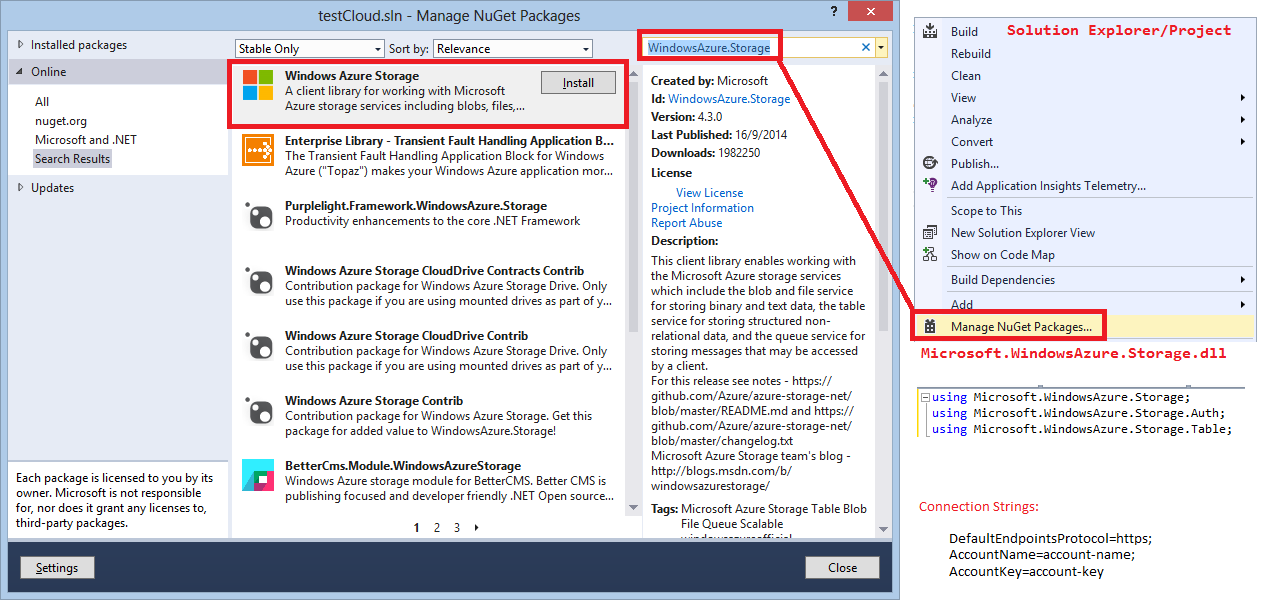Select the All source under Online
Viewport: 1284px width, 600px height.
point(42,101)
